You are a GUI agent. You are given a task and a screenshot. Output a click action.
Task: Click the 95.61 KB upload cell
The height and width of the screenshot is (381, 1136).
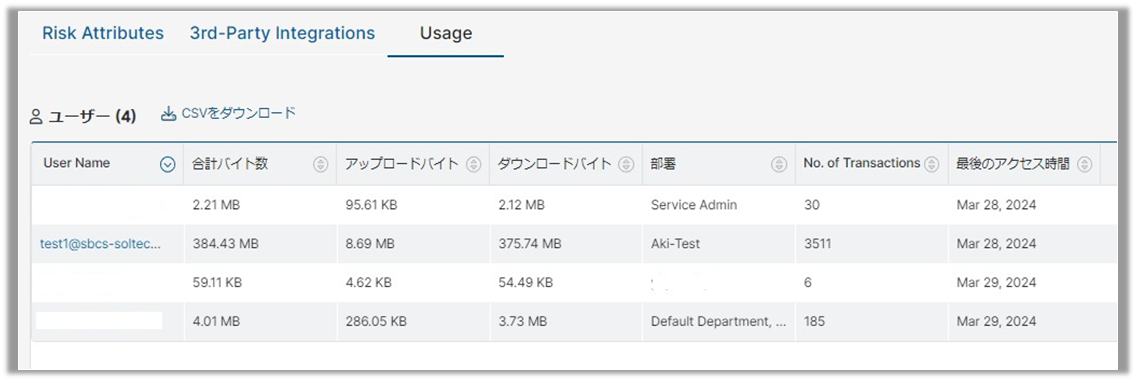(413, 205)
